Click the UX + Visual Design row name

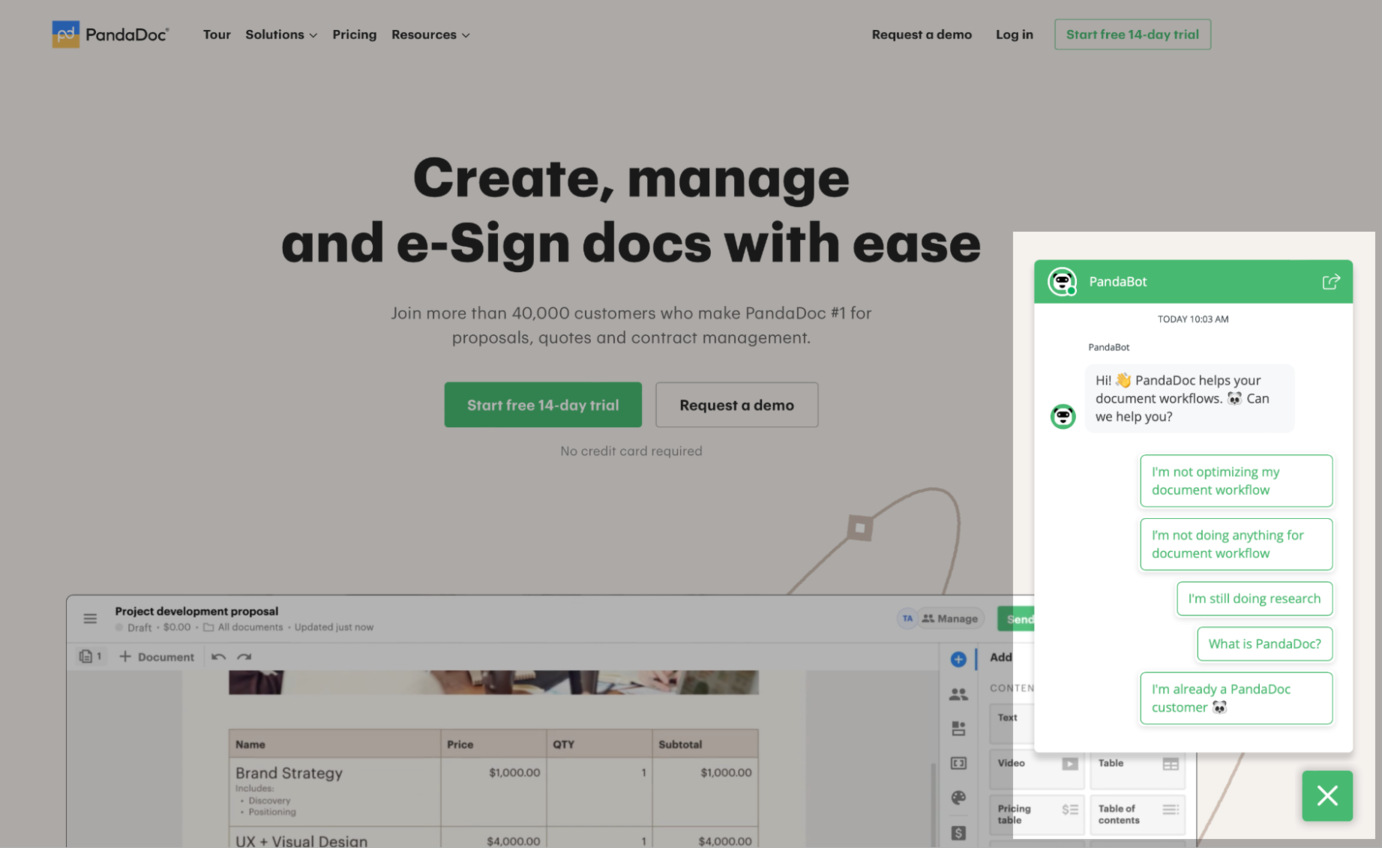[301, 841]
